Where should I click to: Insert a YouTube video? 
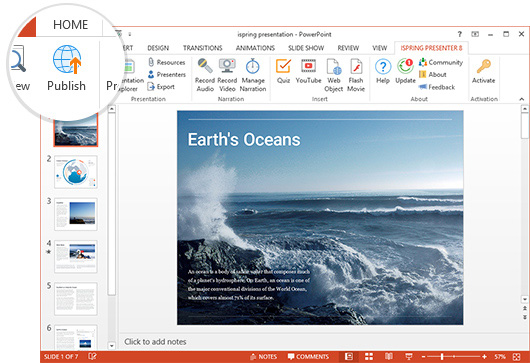coord(308,71)
